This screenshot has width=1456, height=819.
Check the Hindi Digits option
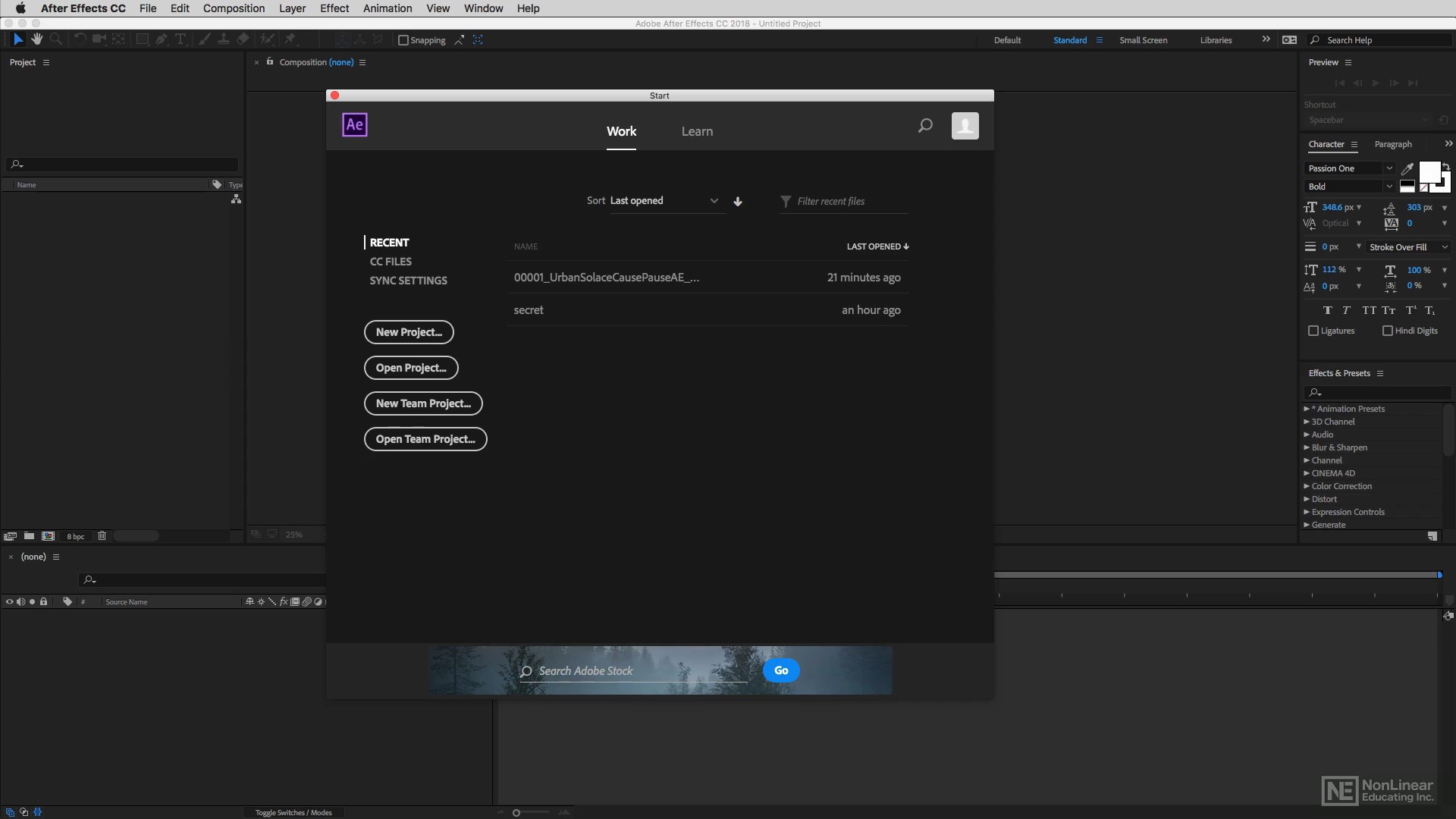(1387, 331)
